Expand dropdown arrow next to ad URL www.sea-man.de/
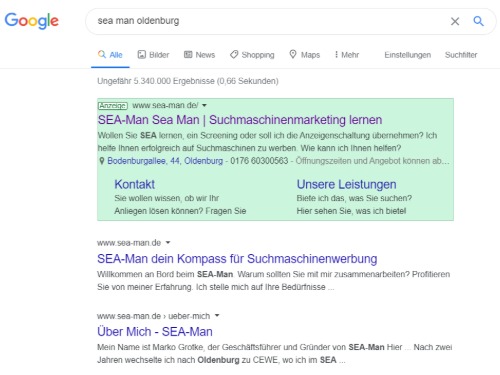 204,106
